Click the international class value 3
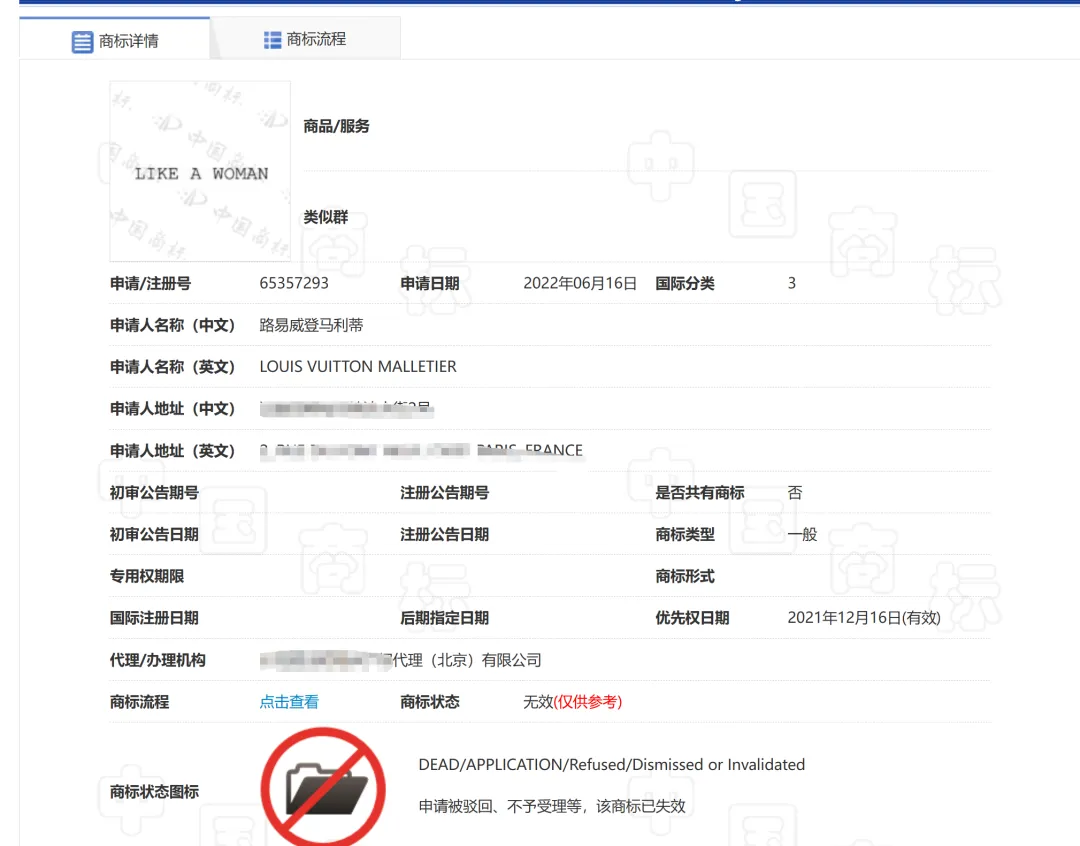The image size is (1080, 846). (792, 283)
